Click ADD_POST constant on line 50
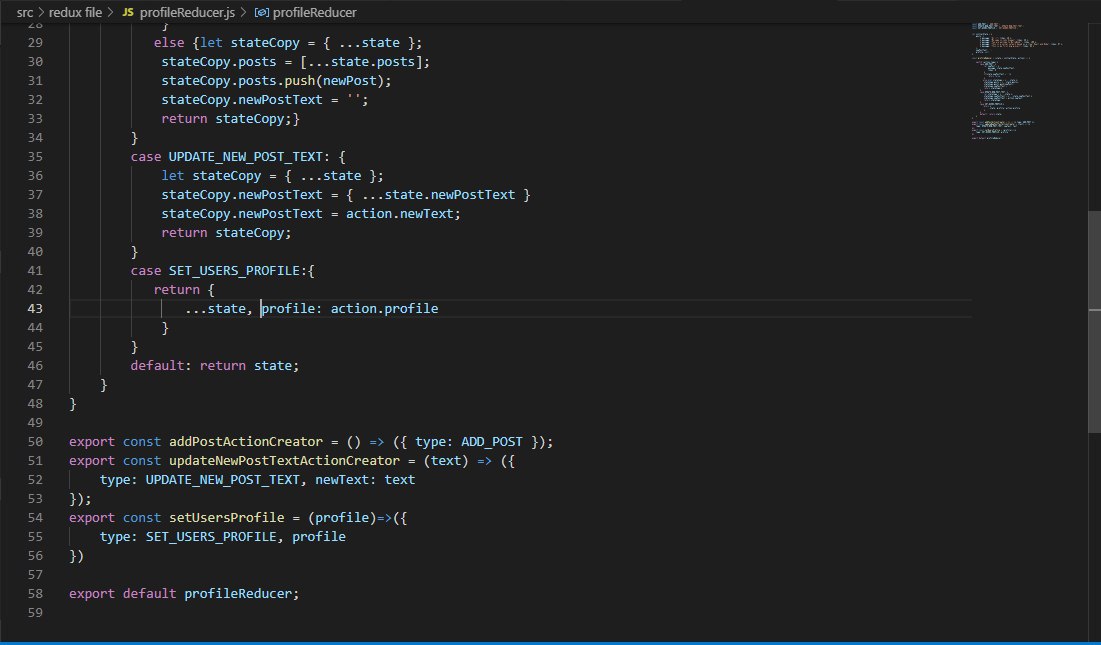 point(492,441)
